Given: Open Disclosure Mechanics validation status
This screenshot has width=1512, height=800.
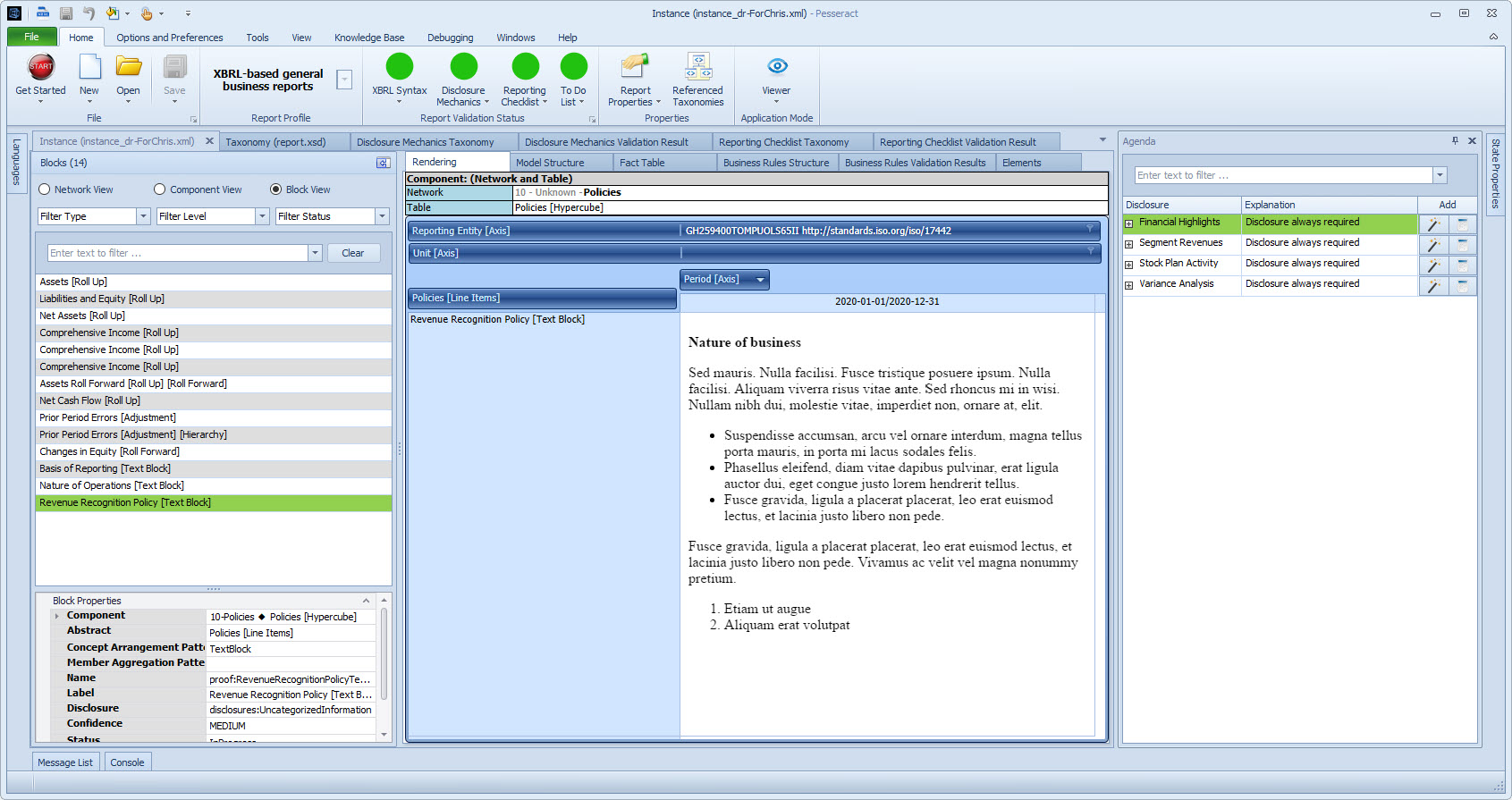Looking at the screenshot, I should tap(463, 79).
